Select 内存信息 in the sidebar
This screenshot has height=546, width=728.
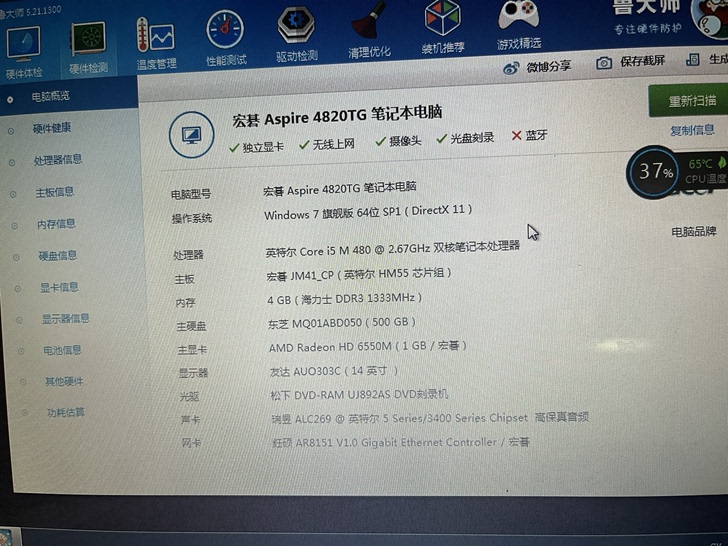[56, 224]
